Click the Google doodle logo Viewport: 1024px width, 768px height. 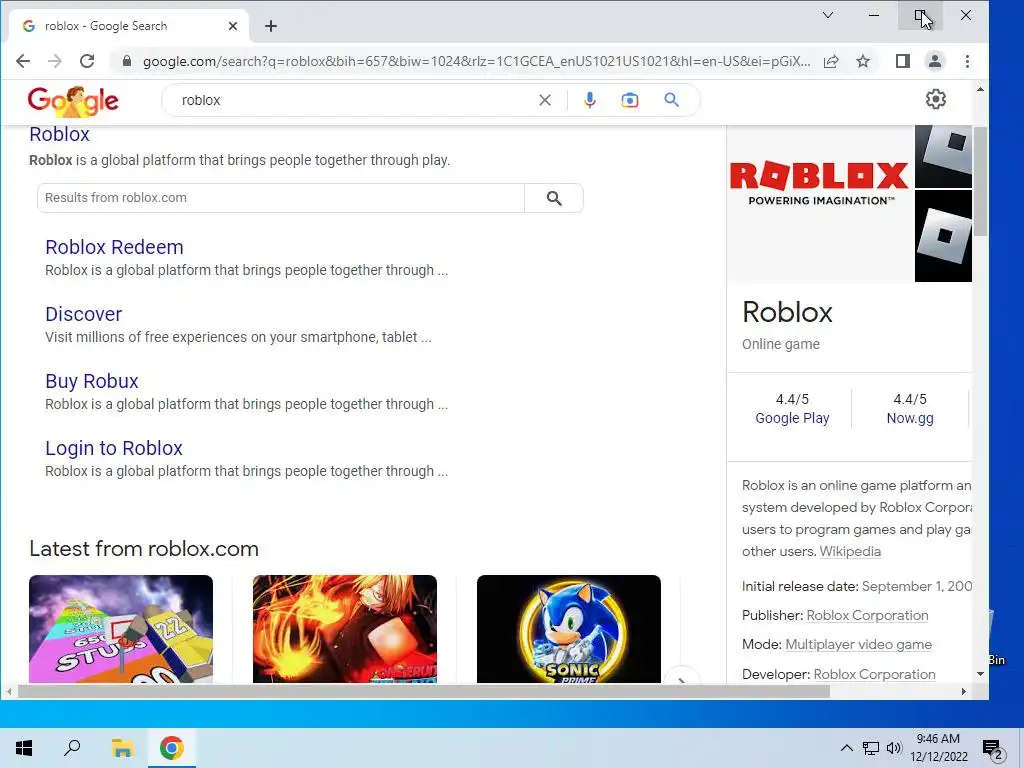click(x=73, y=101)
